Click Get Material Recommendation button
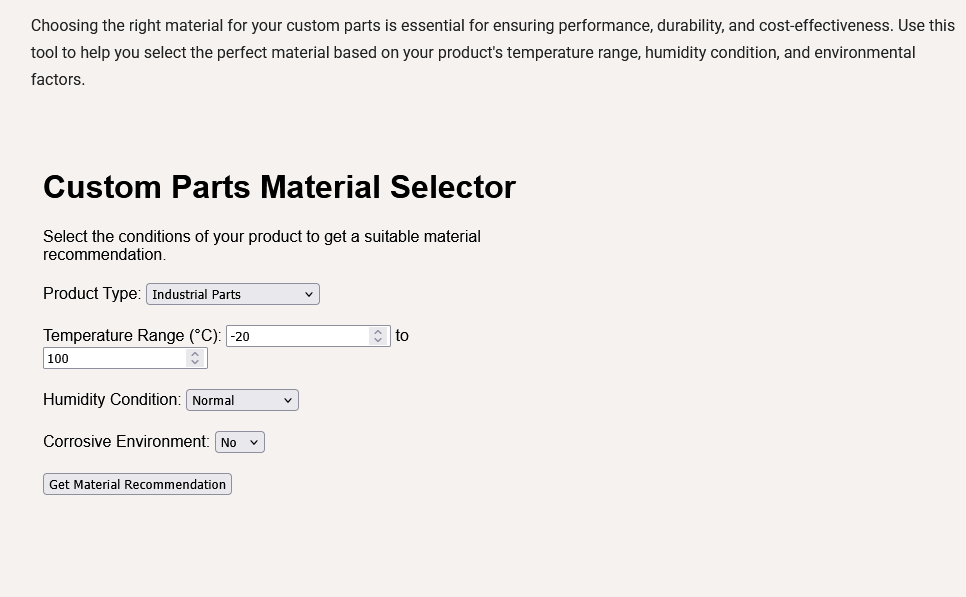This screenshot has width=966, height=597. click(137, 484)
